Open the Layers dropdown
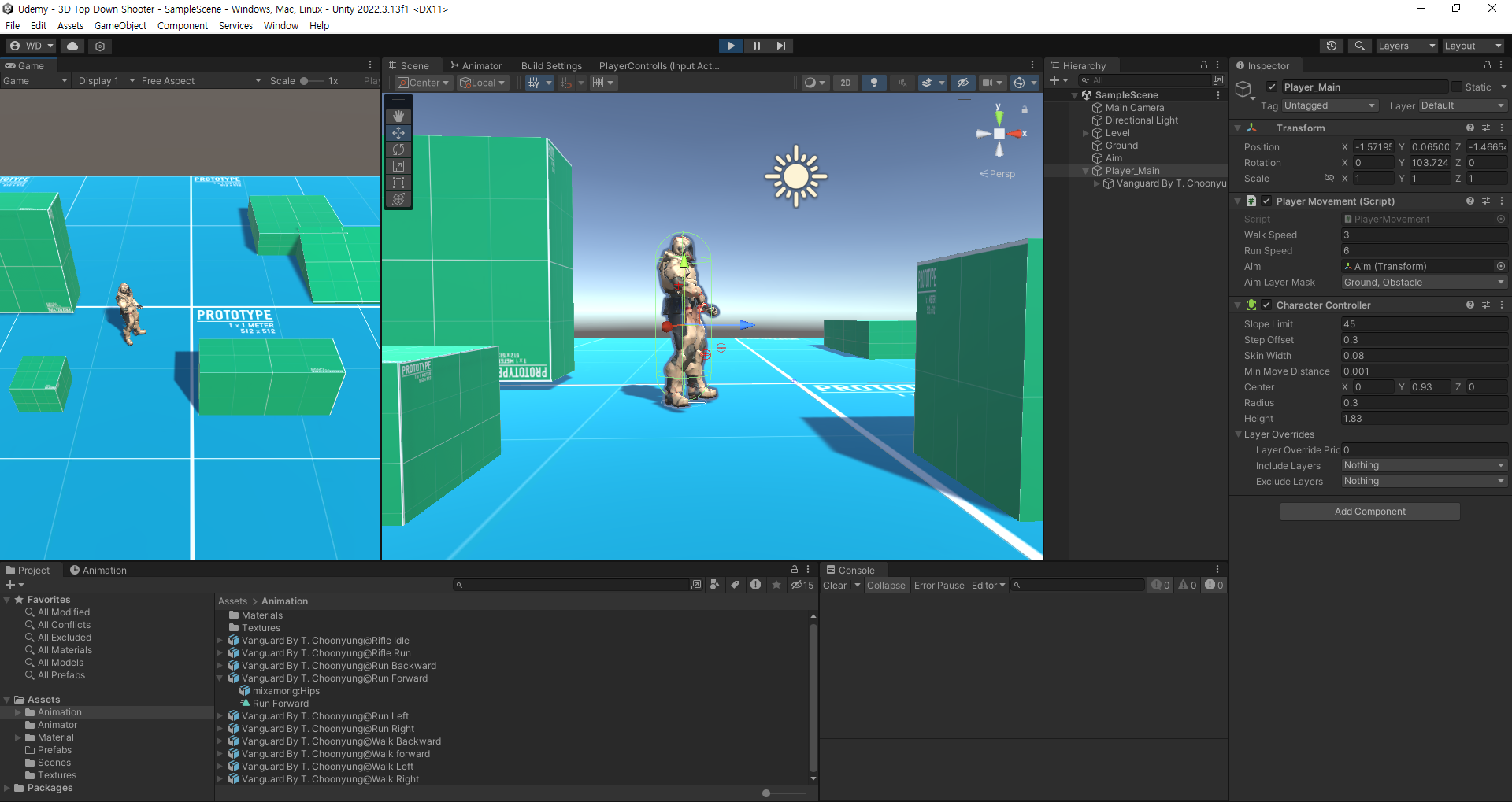Screen dimensions: 1512x802 tap(1406, 46)
